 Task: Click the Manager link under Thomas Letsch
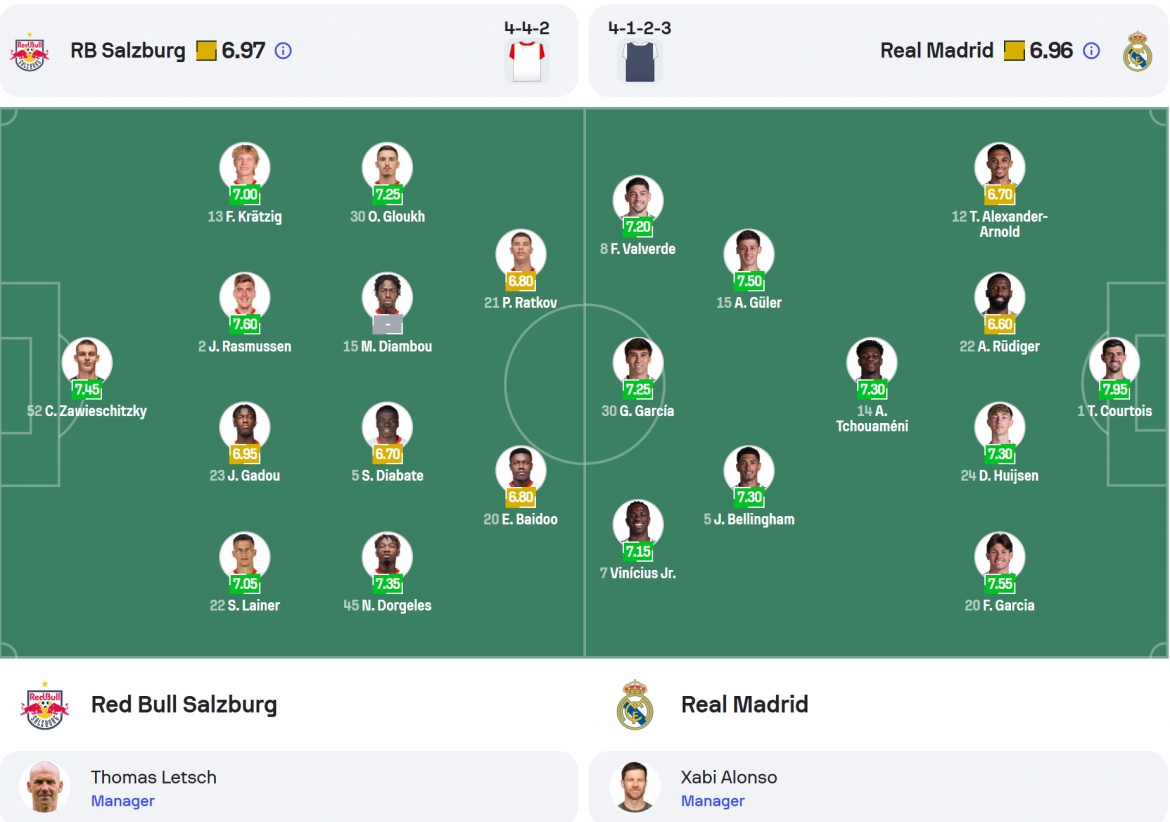[122, 800]
